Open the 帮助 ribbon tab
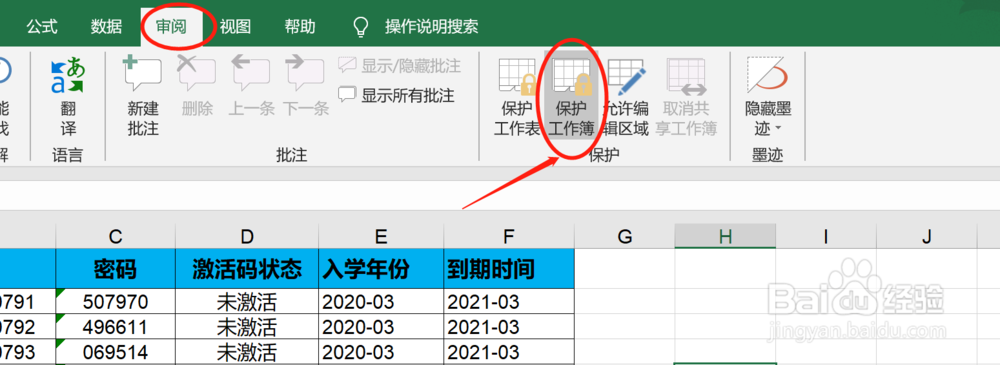Image resolution: width=1000 pixels, height=365 pixels. (x=300, y=27)
